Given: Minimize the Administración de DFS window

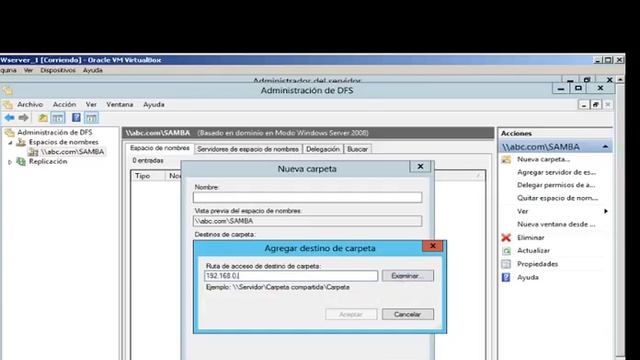Looking at the screenshot, I should pos(561,89).
